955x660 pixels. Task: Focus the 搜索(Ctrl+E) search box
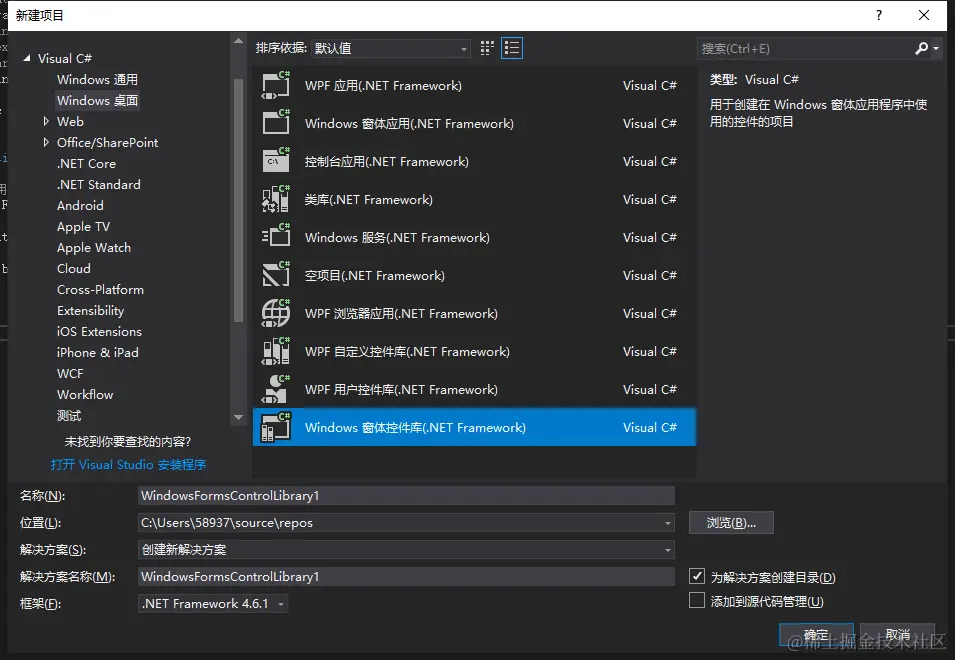click(x=804, y=48)
